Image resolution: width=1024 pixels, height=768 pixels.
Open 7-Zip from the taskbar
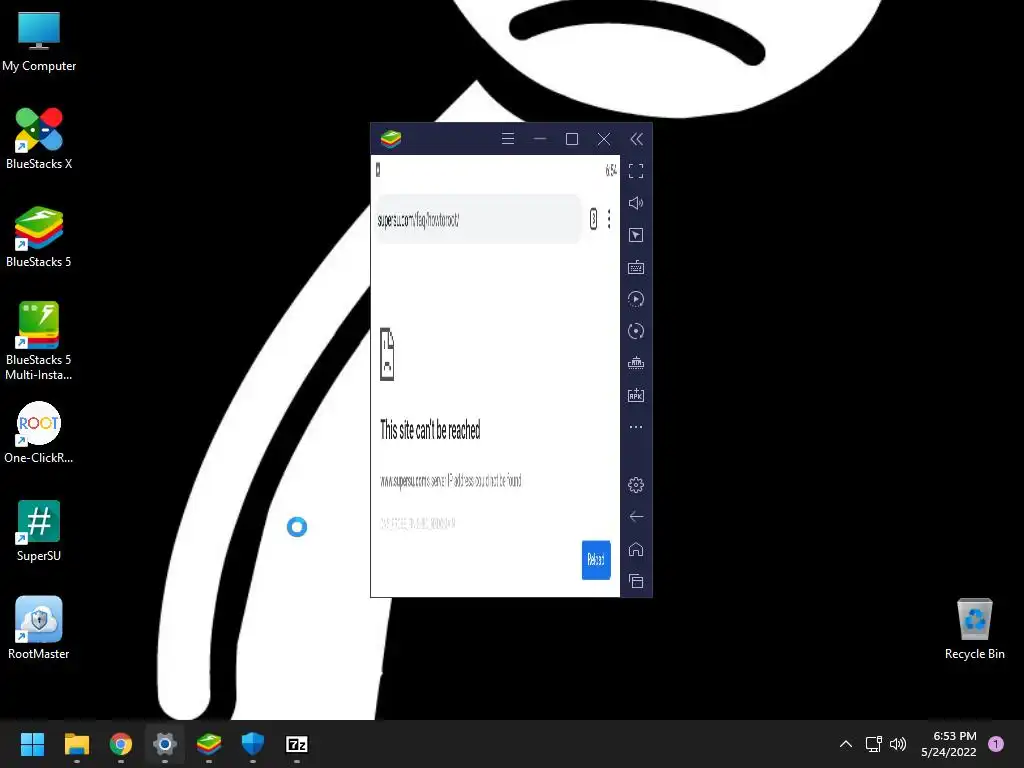click(296, 744)
